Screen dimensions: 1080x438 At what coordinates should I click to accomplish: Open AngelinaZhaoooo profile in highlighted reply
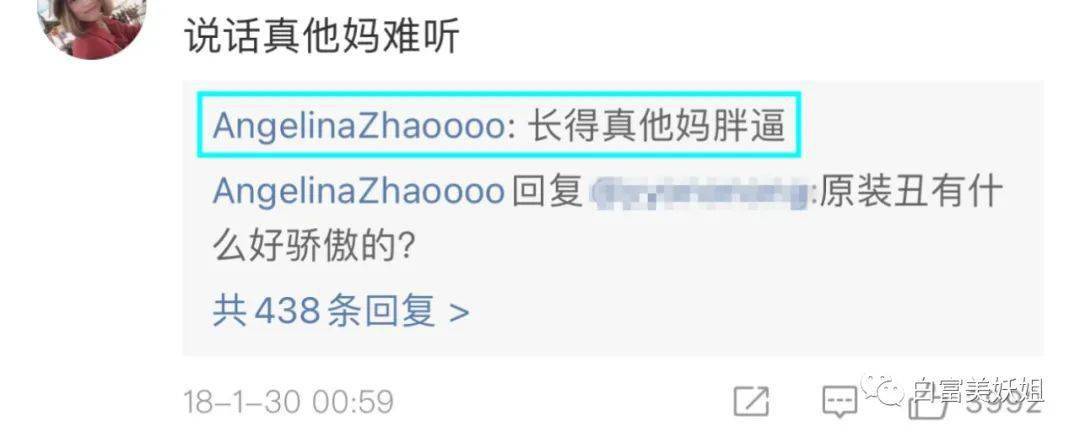358,126
